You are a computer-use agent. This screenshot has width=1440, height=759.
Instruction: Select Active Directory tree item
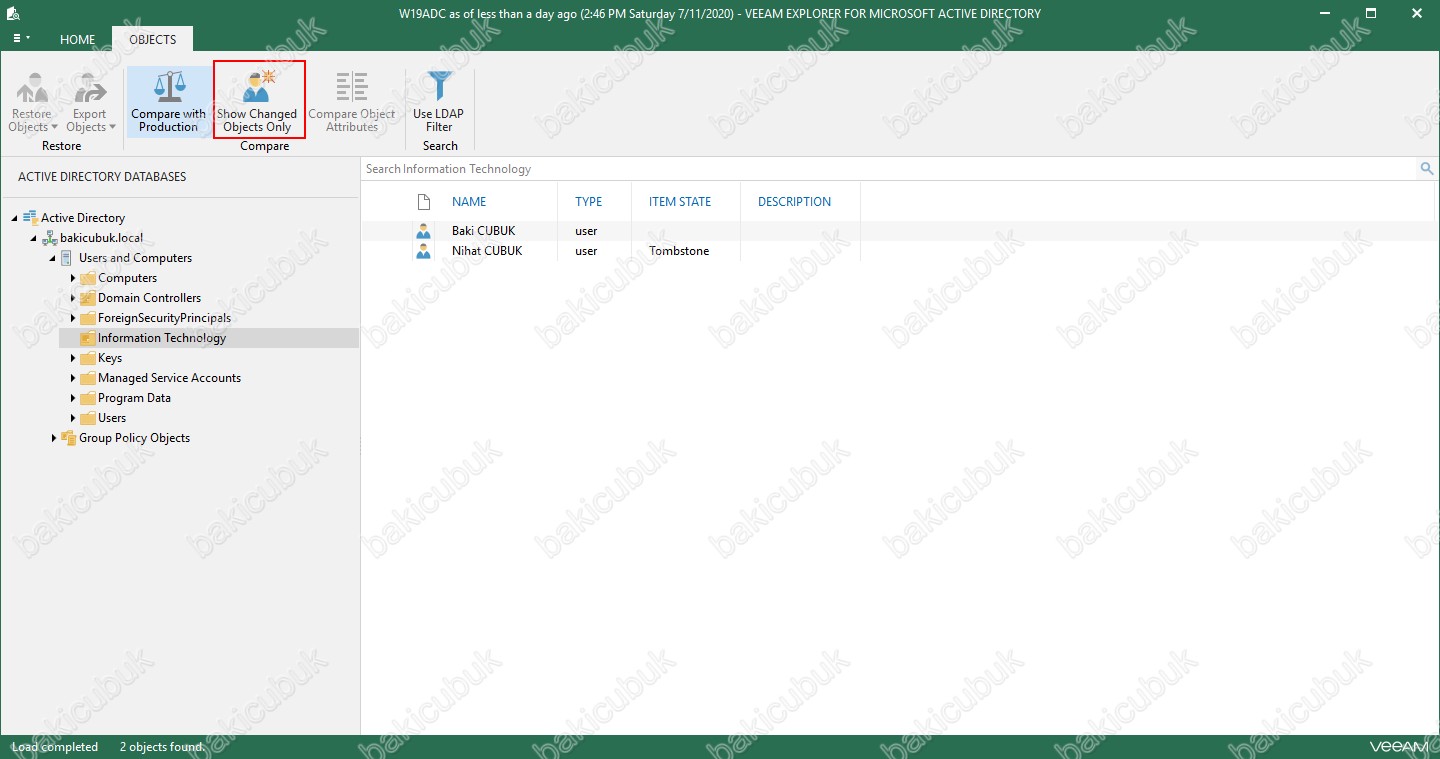[x=83, y=218]
